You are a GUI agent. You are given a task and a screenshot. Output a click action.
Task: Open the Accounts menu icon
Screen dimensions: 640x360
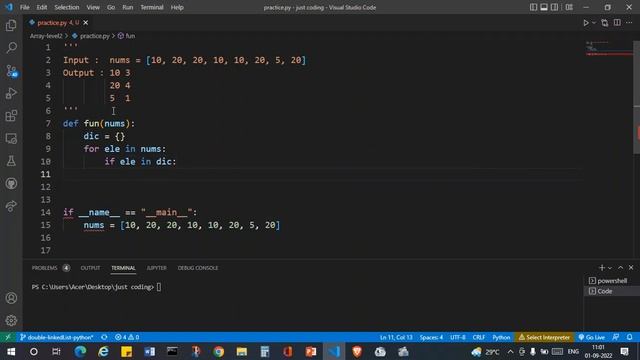11,298
